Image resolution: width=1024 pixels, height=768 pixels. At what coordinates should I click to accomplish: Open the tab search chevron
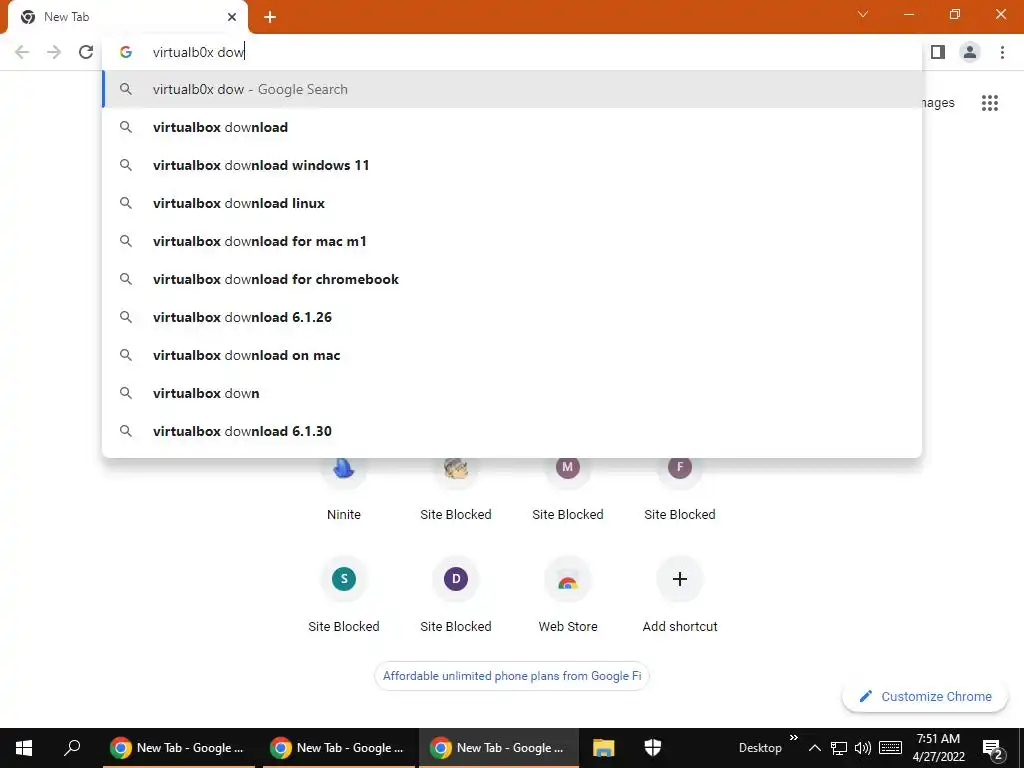tap(863, 14)
